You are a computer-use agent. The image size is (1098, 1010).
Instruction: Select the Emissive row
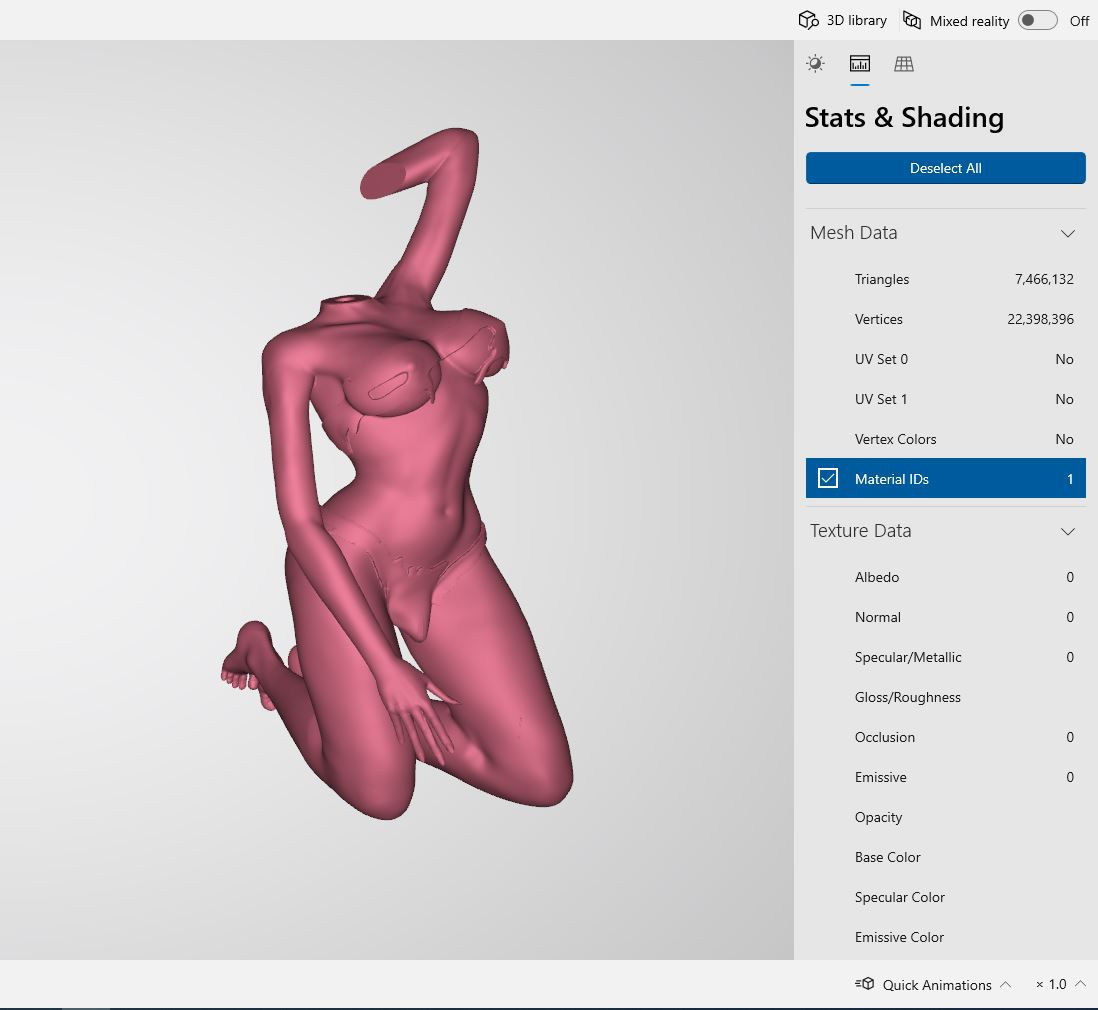(945, 777)
